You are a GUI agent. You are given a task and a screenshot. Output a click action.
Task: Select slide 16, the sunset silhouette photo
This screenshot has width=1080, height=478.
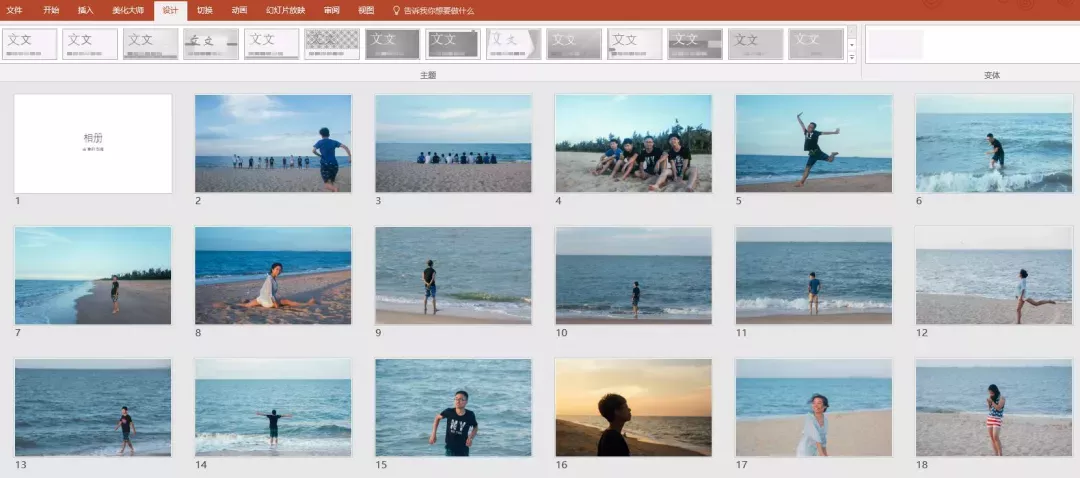click(x=633, y=407)
